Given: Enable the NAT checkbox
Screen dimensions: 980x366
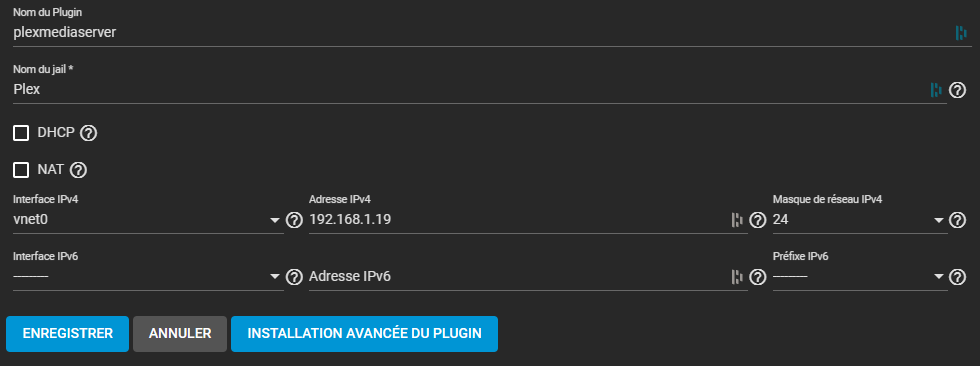Looking at the screenshot, I should point(21,170).
